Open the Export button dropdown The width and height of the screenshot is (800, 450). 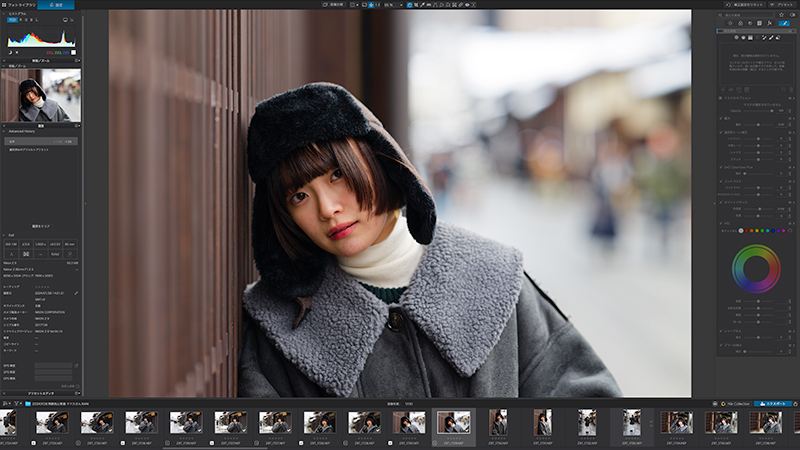(772, 404)
